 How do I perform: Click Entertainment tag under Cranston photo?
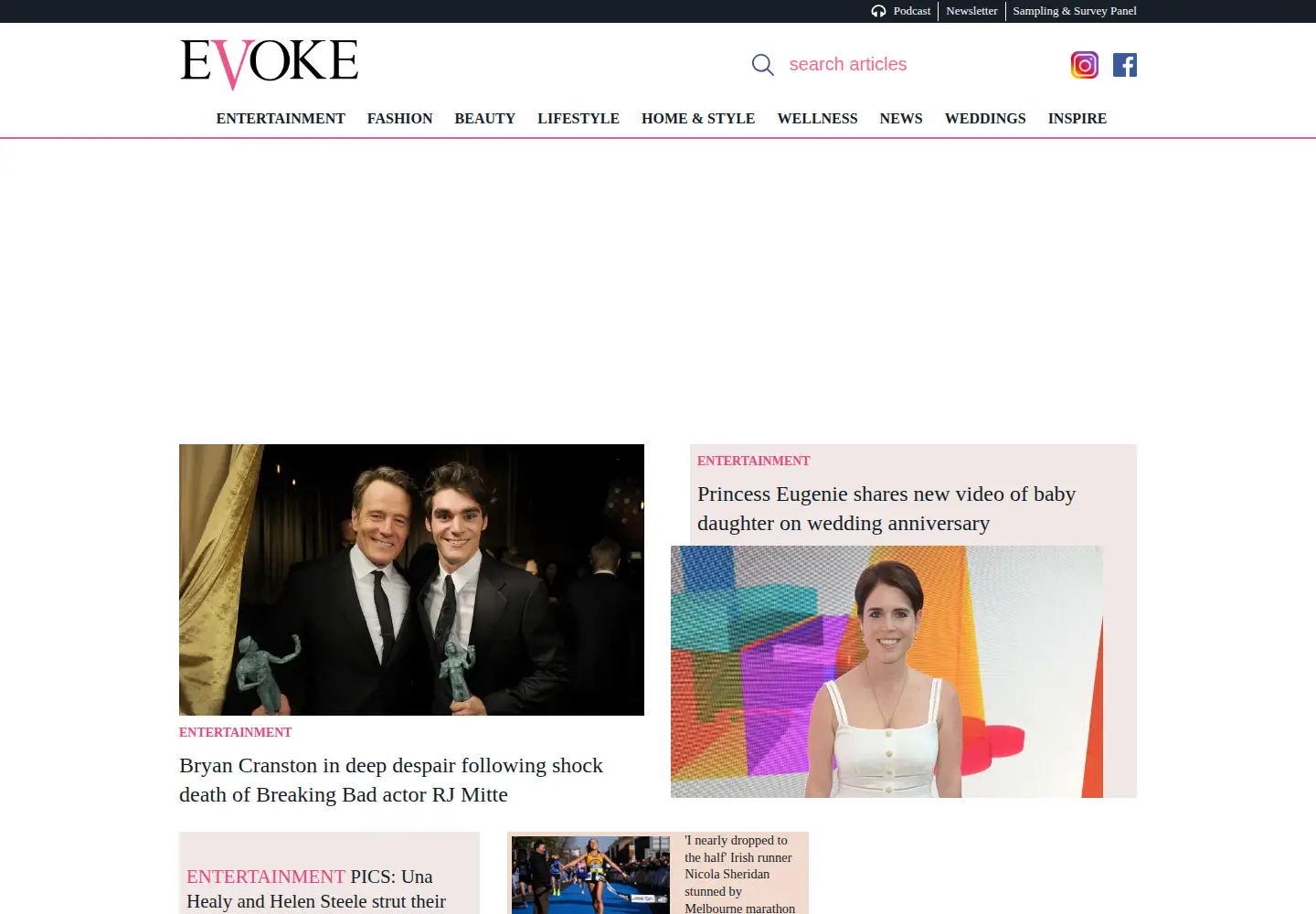point(236,732)
